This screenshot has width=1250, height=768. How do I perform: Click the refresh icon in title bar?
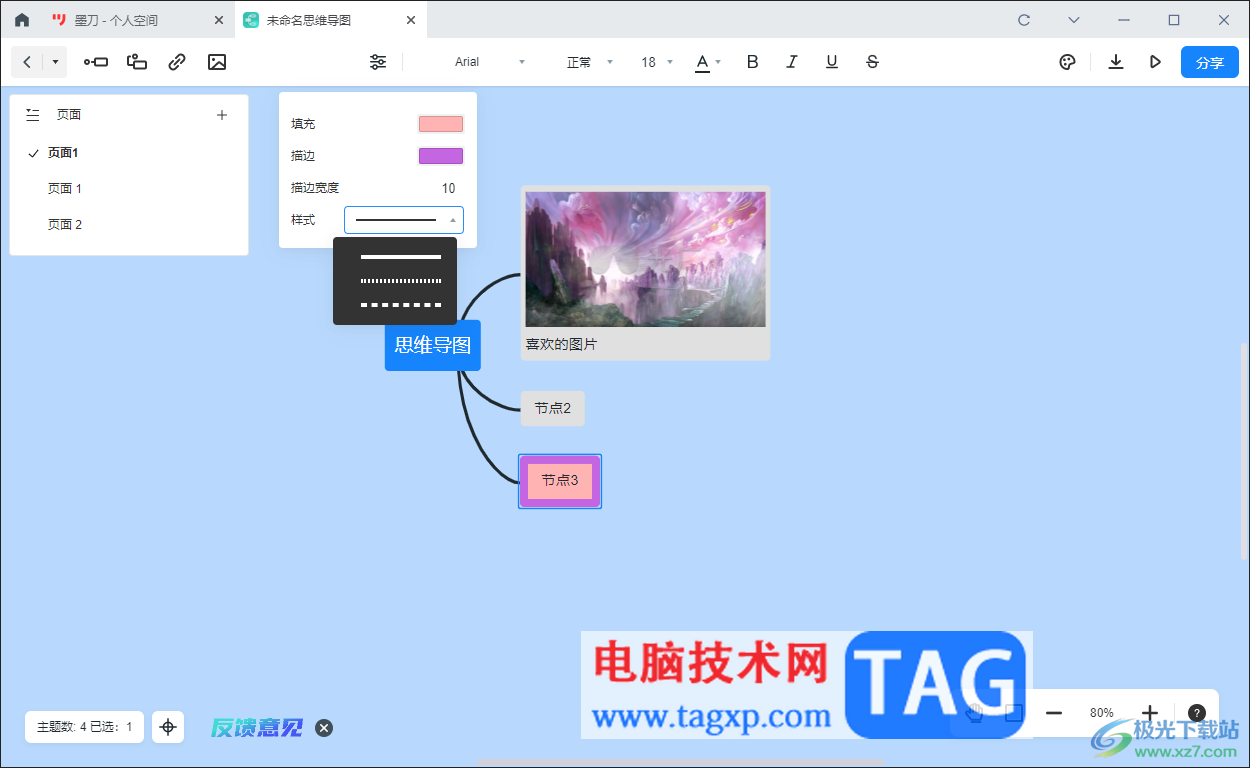(x=1024, y=20)
